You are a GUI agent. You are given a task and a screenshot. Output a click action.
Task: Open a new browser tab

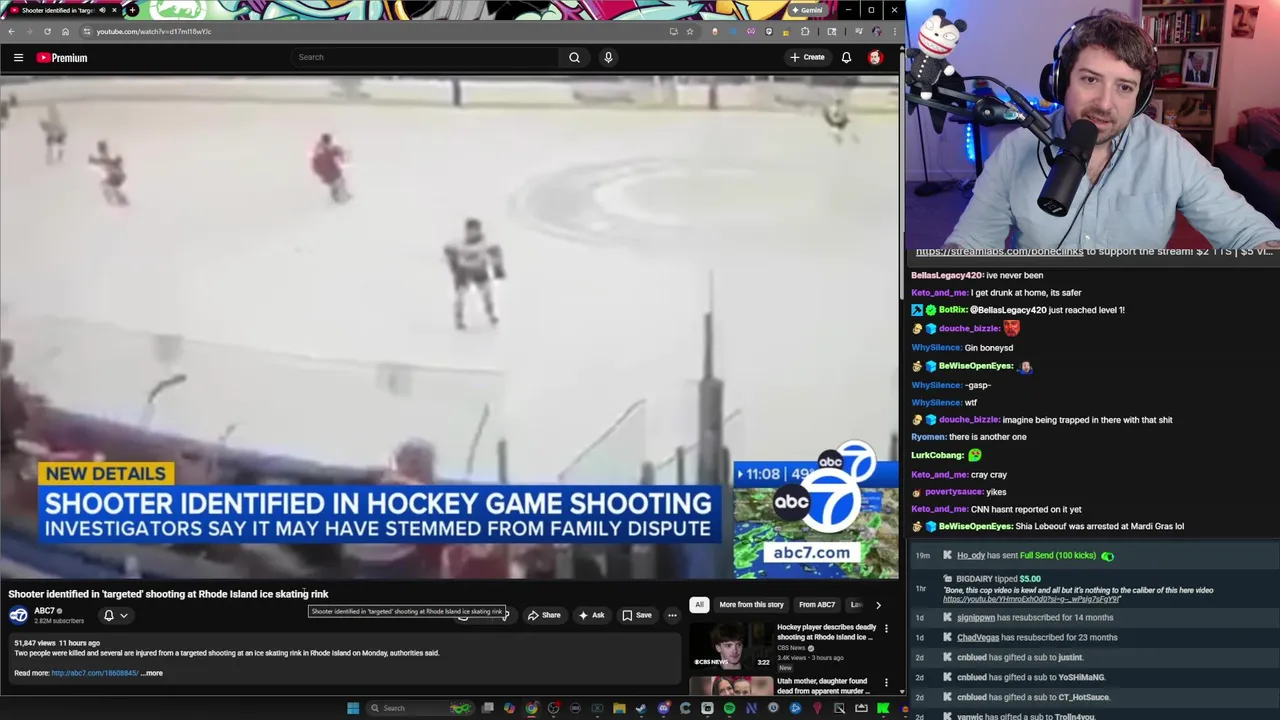click(132, 10)
